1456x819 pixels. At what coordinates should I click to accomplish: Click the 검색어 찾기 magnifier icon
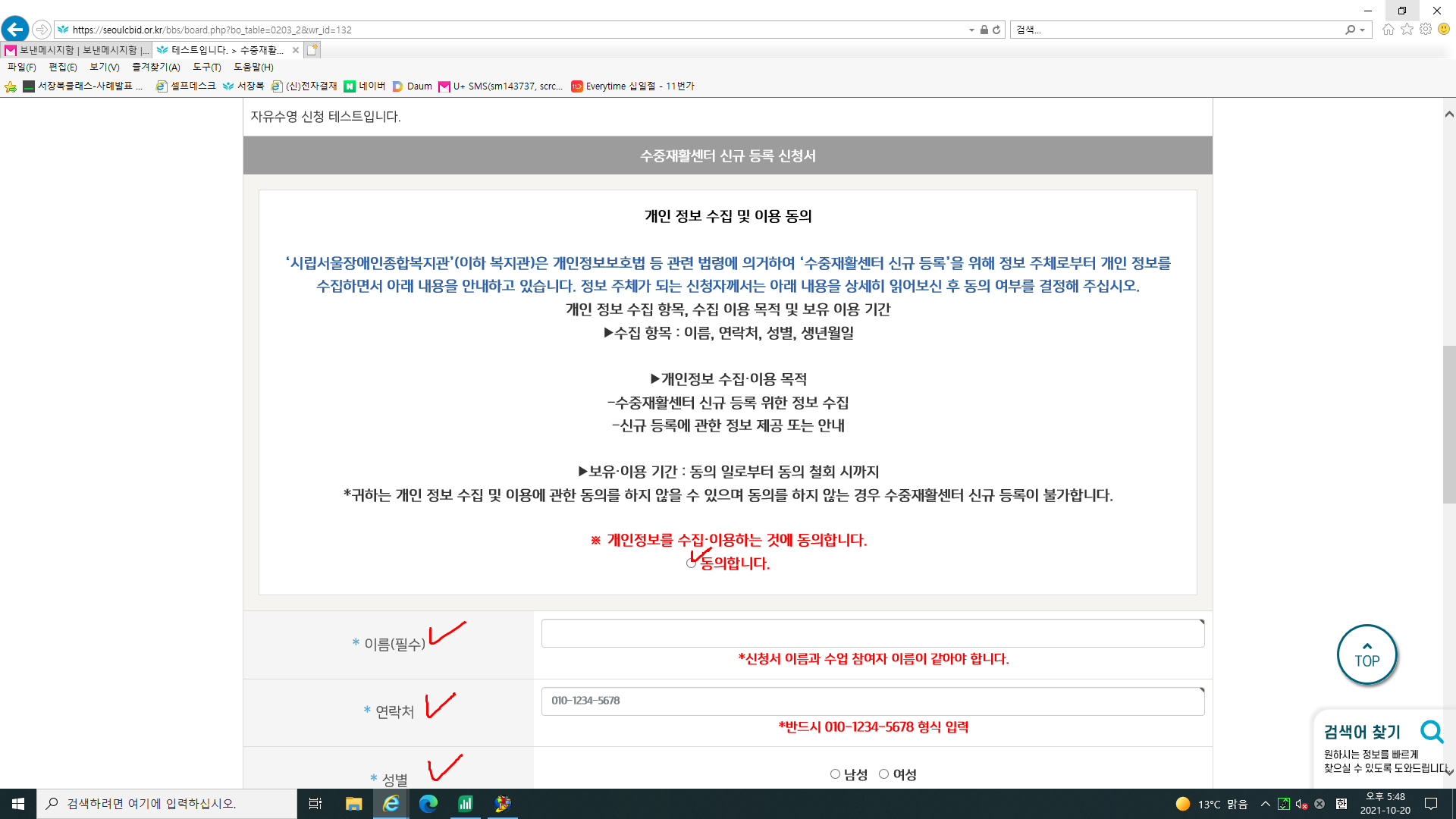(x=1432, y=732)
